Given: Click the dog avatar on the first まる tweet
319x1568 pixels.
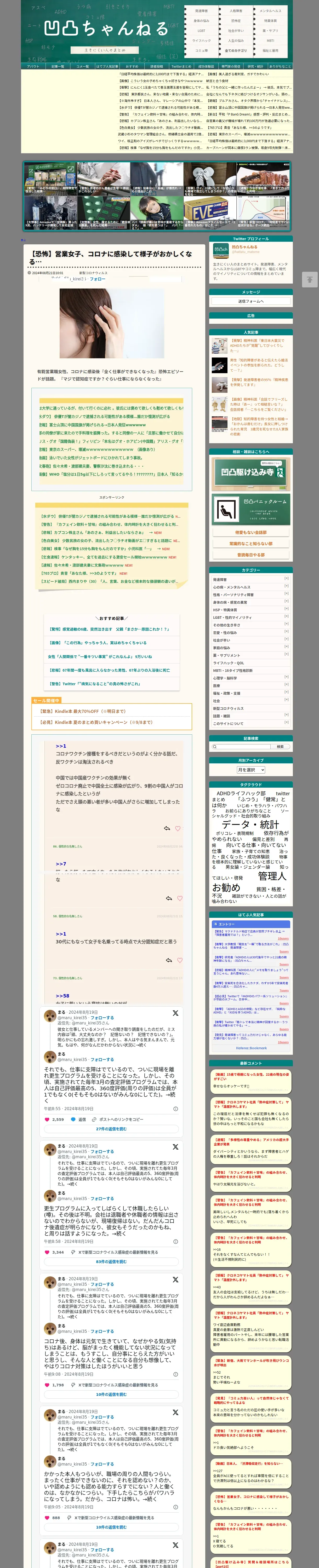Looking at the screenshot, I should click(x=49, y=1016).
